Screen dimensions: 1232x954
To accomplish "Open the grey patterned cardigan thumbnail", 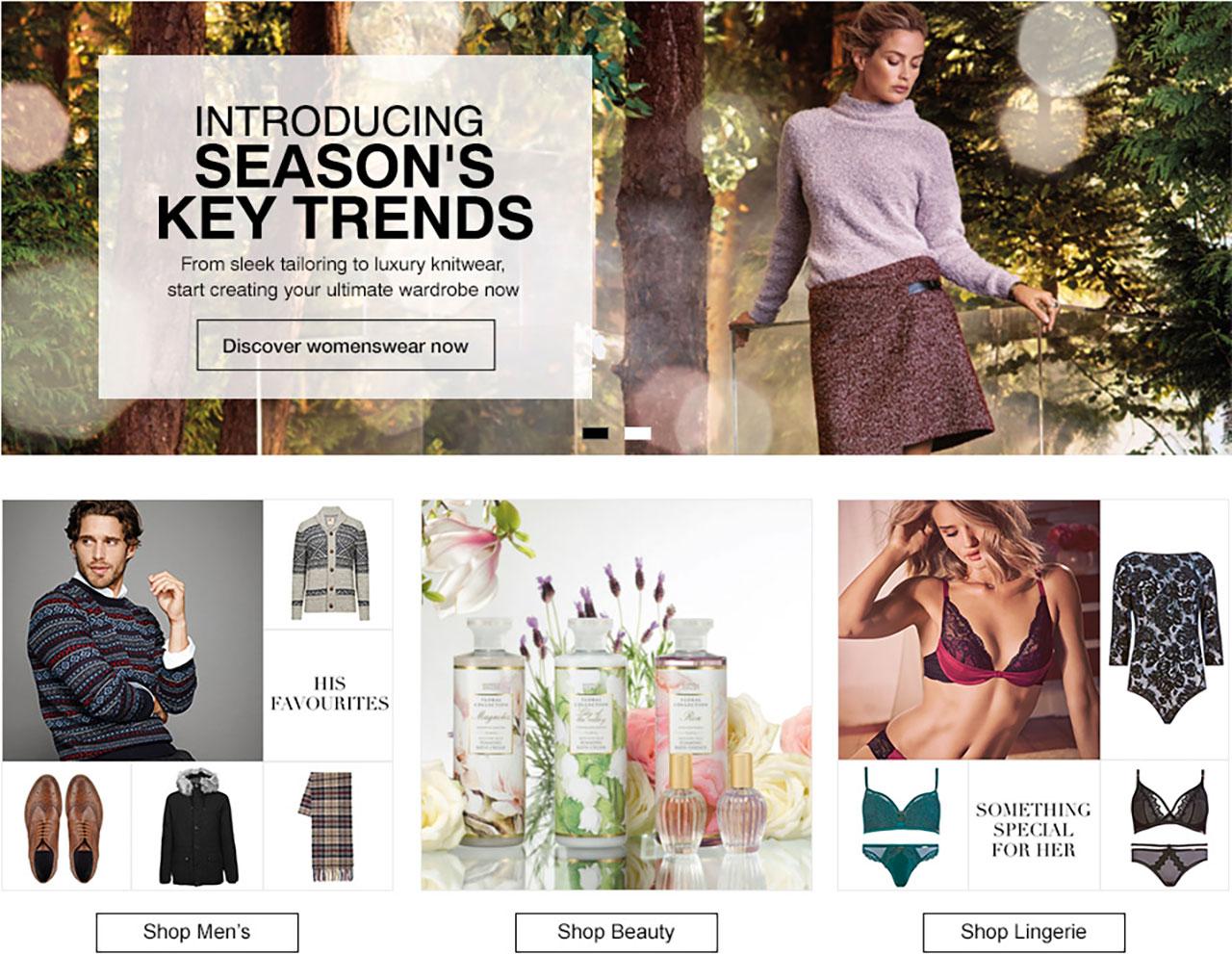I will coord(328,564).
